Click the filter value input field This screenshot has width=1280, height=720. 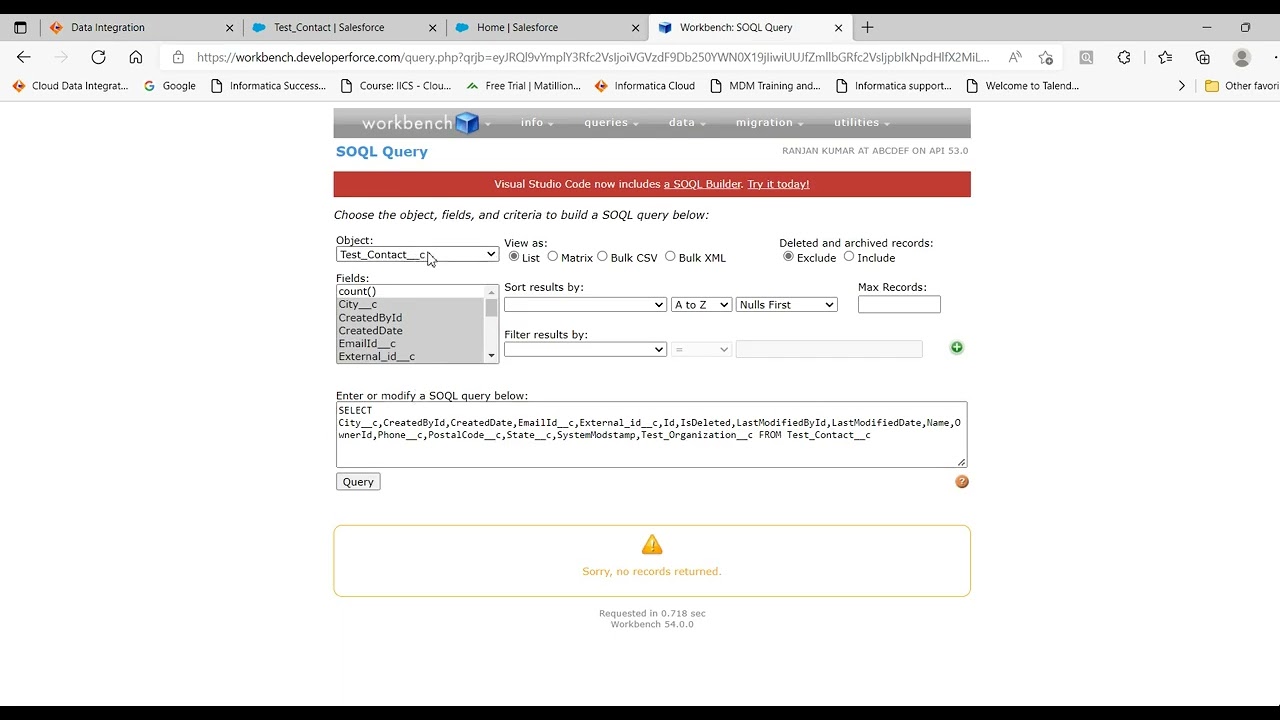tap(829, 349)
